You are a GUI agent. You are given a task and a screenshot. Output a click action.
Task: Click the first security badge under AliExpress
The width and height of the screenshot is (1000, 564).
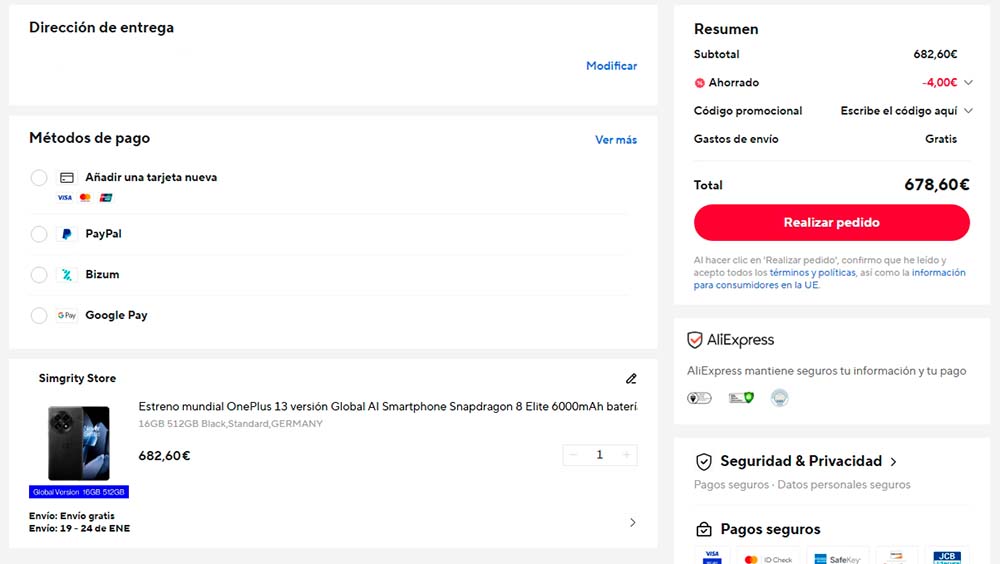pyautogui.click(x=699, y=398)
